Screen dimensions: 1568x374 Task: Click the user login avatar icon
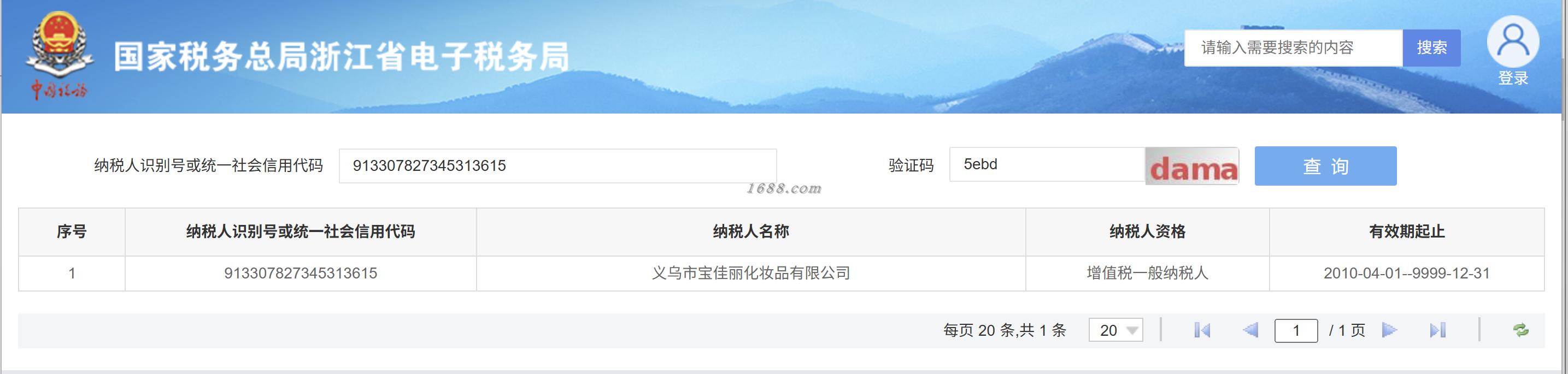click(x=1513, y=41)
